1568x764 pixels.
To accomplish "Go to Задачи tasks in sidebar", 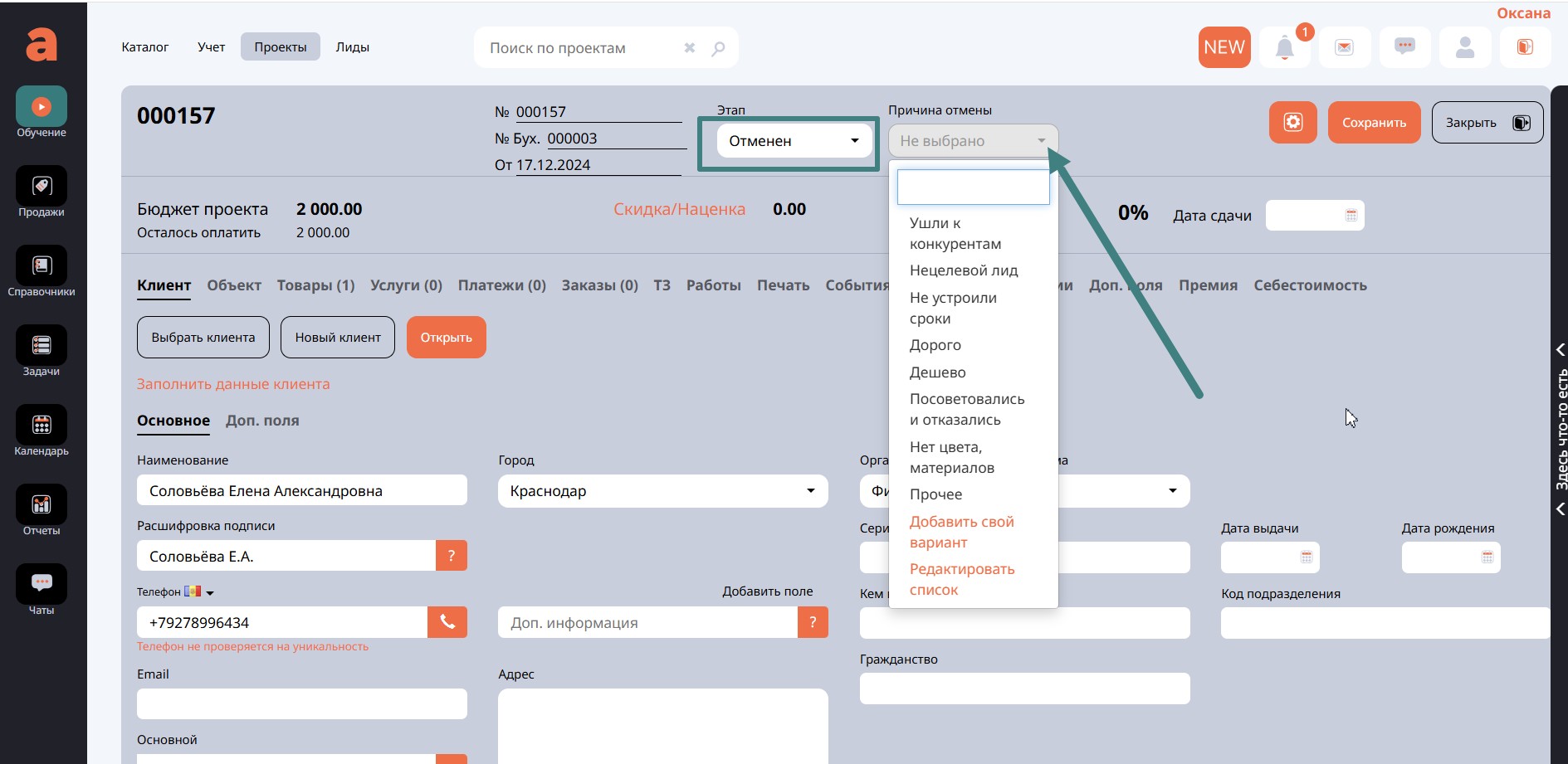I will pos(42,346).
